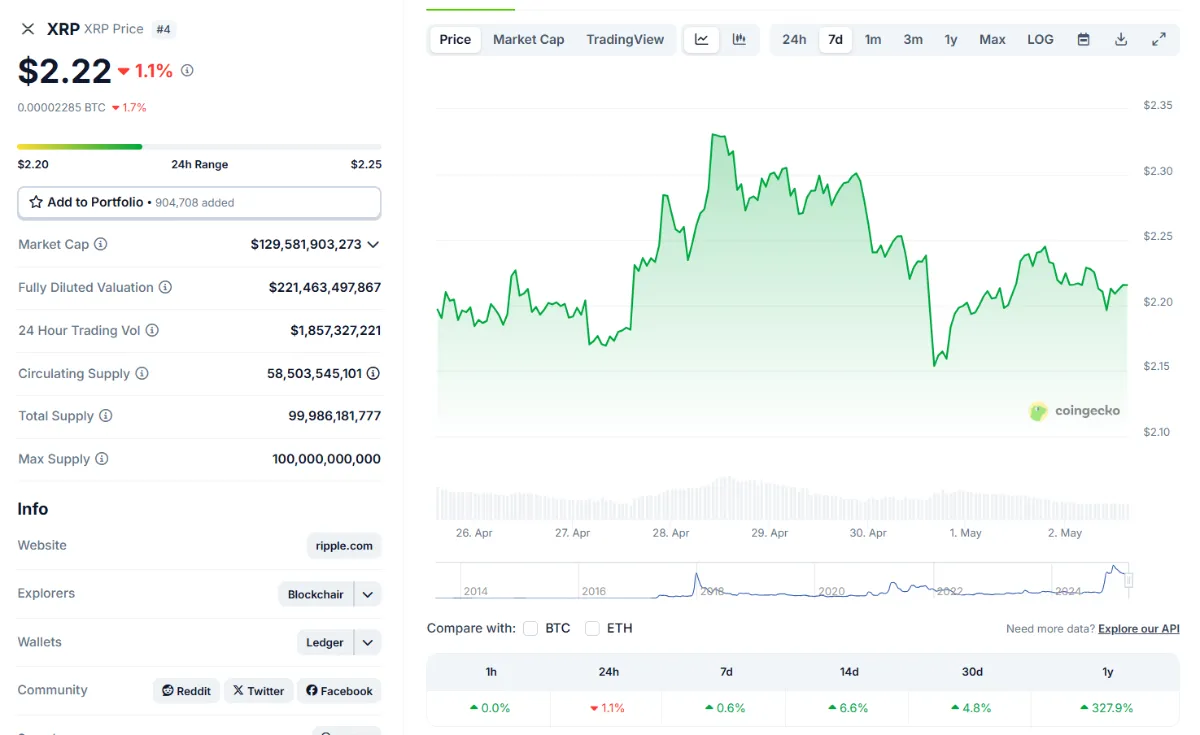Image resolution: width=1200 pixels, height=735 pixels.
Task: Switch to line chart view icon
Action: 702,40
